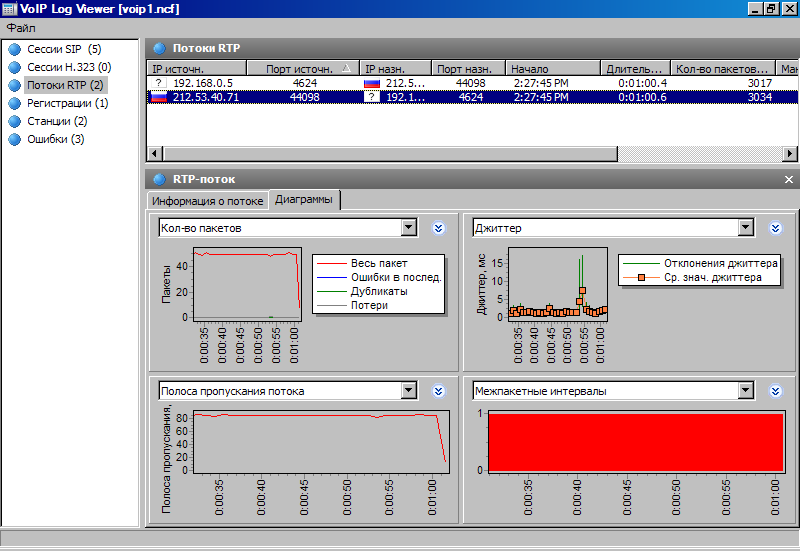Click the VoIP Log Viewer title bar icon

10,9
